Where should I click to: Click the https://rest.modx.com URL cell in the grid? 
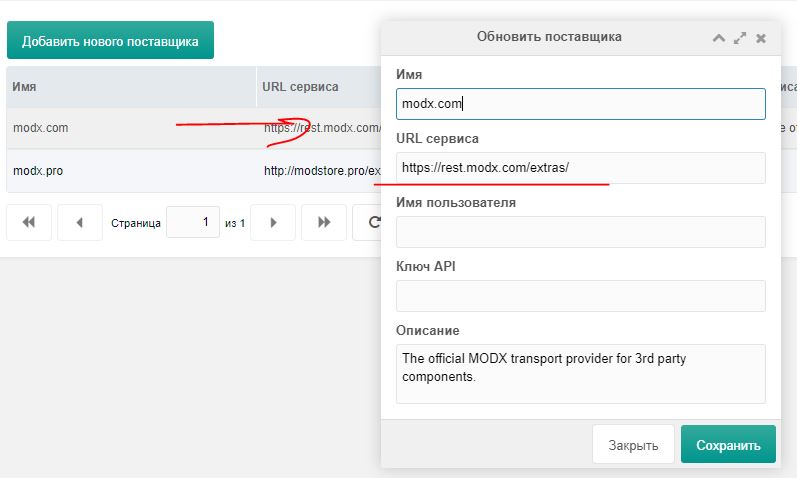click(x=319, y=128)
